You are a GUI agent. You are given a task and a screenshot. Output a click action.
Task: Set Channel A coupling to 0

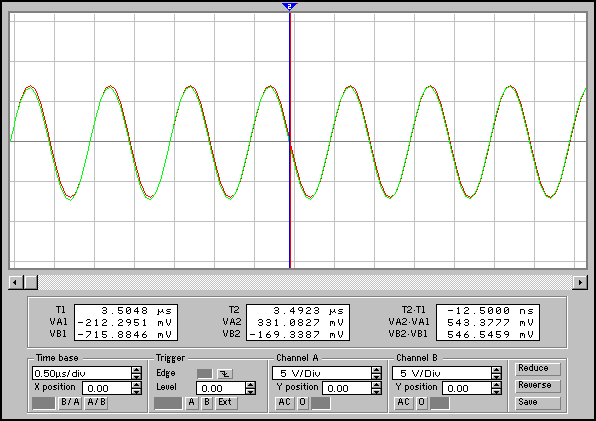tap(303, 402)
